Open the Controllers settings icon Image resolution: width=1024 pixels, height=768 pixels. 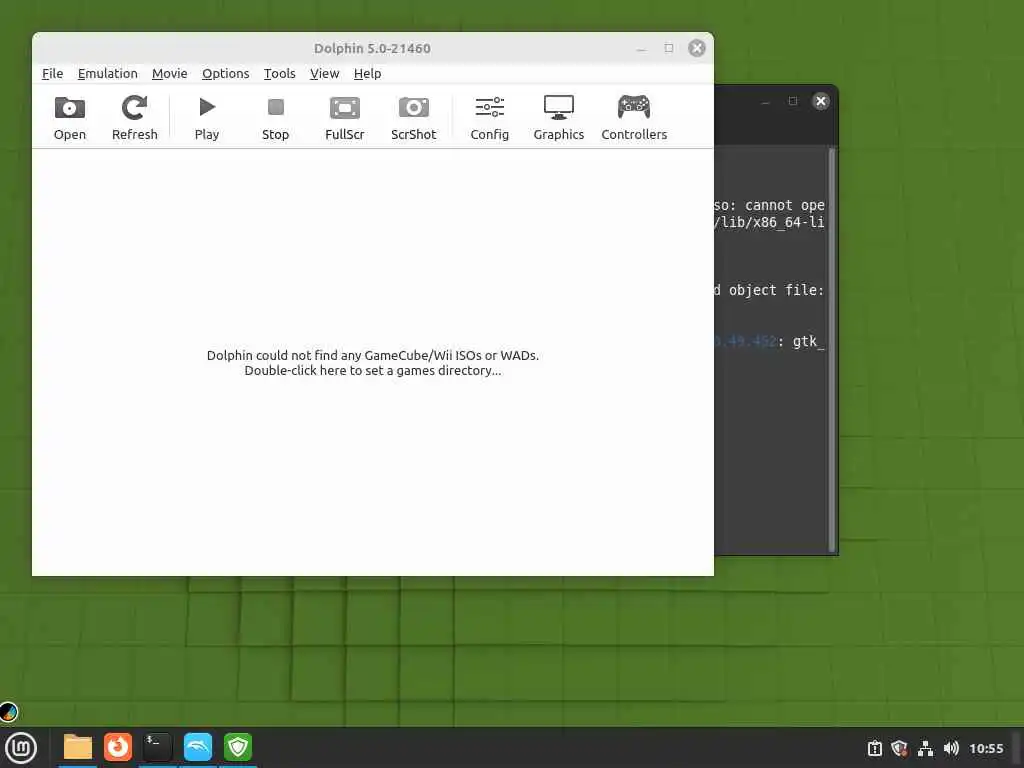[x=634, y=118]
